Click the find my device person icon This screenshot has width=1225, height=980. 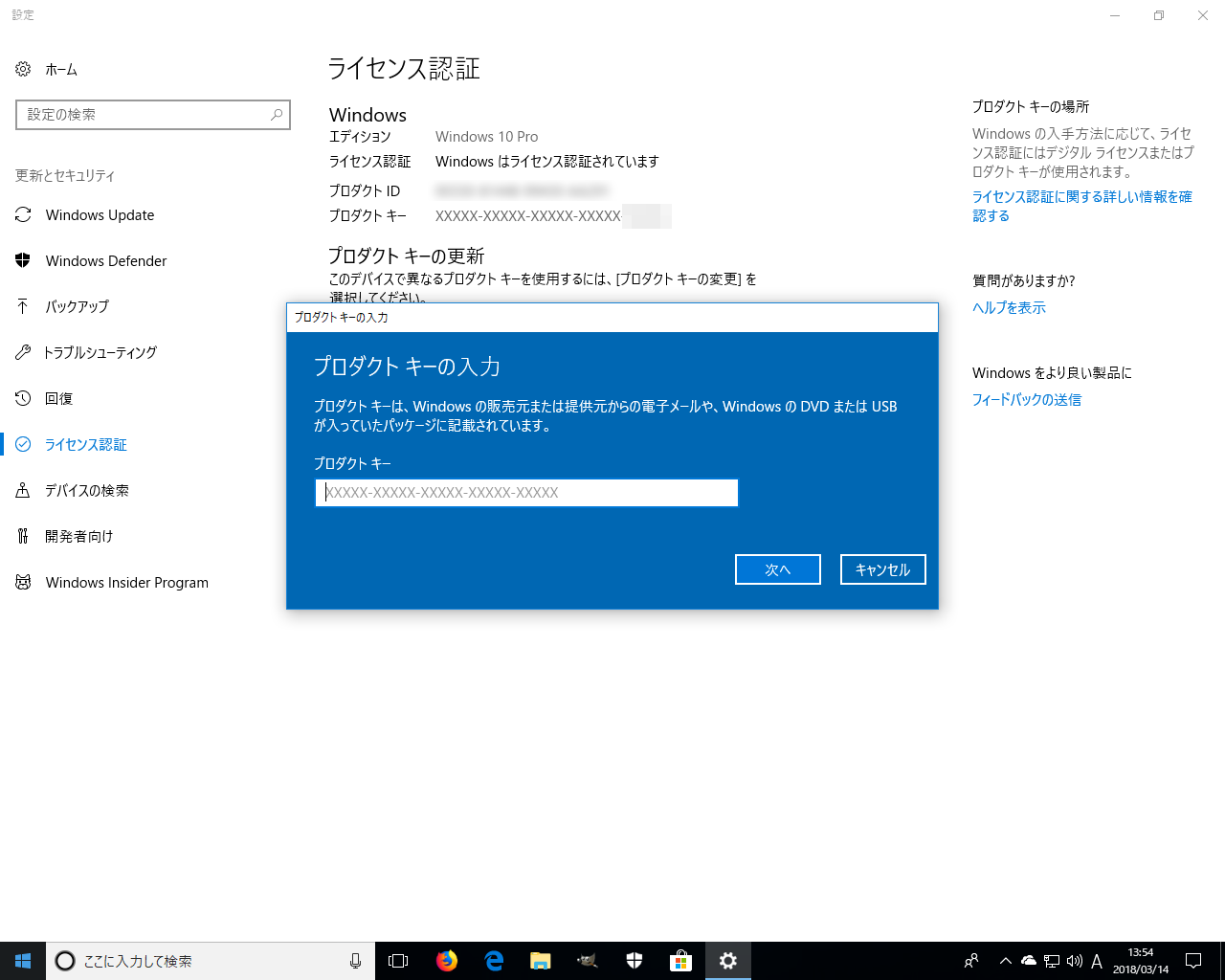point(23,490)
